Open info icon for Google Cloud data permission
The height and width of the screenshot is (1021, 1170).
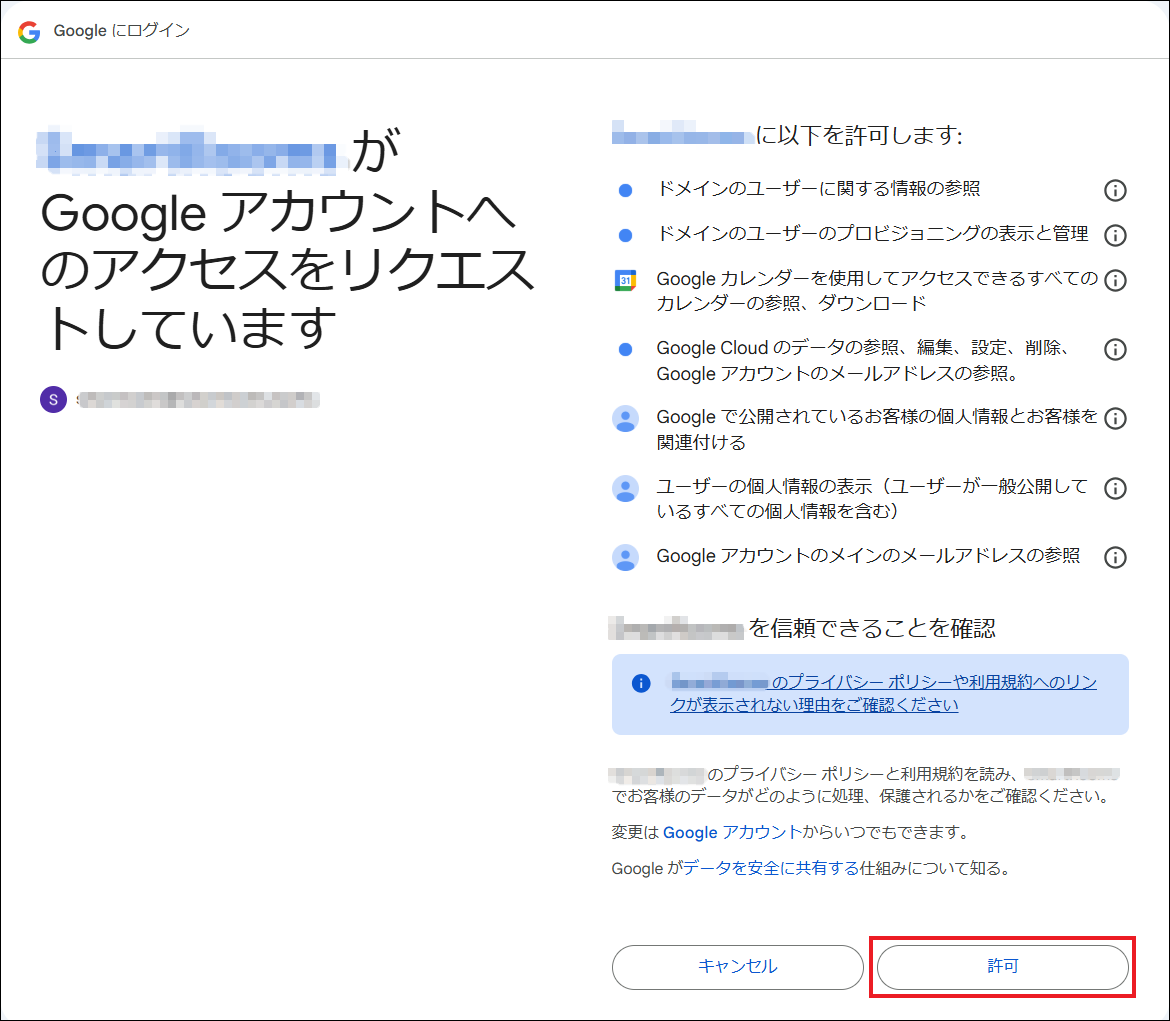(1115, 349)
